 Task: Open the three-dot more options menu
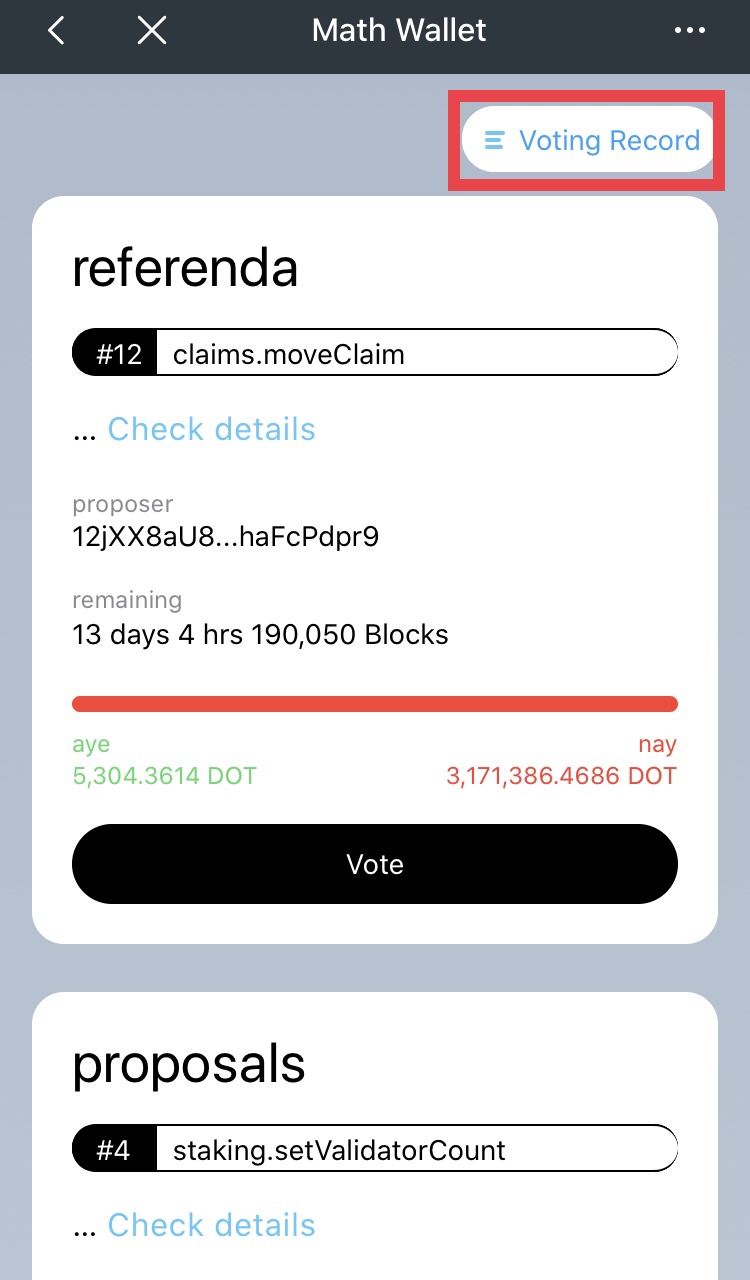click(690, 31)
